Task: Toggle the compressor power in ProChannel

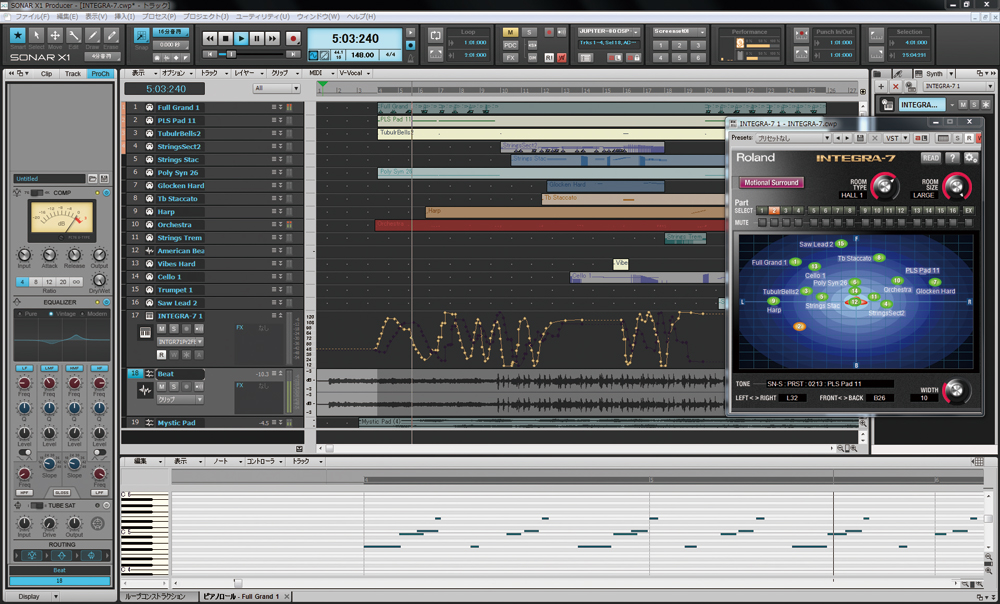Action: click(107, 193)
